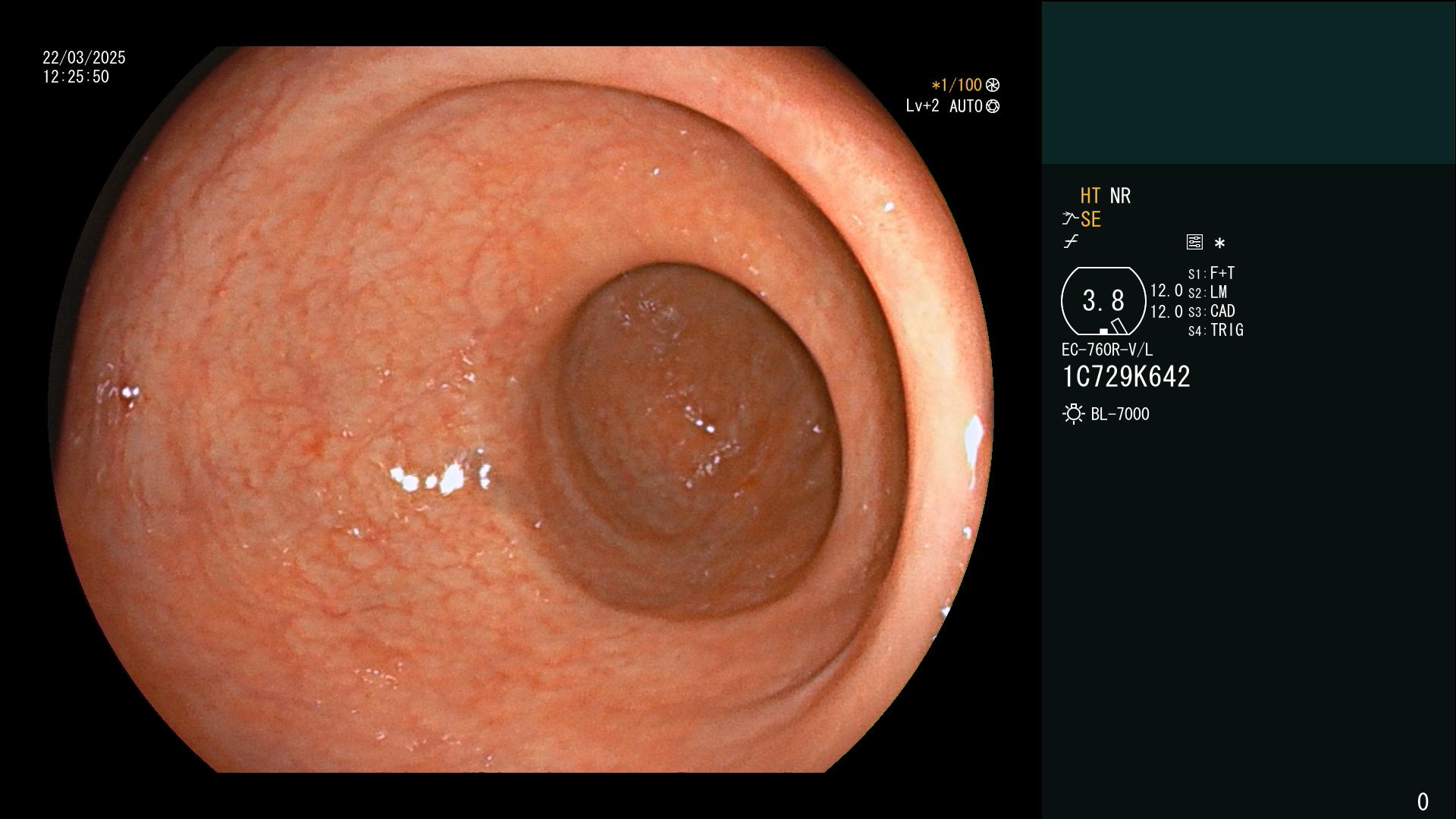Image resolution: width=1456 pixels, height=819 pixels.
Task: Click the BL-7000 light source label
Action: [1120, 414]
